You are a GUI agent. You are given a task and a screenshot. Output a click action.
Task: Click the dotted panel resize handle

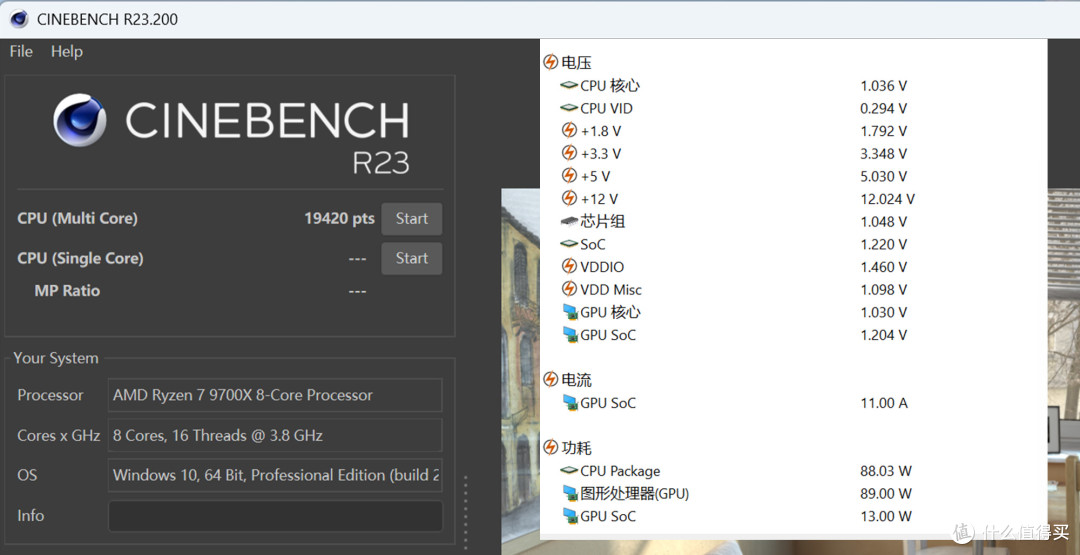tap(466, 512)
